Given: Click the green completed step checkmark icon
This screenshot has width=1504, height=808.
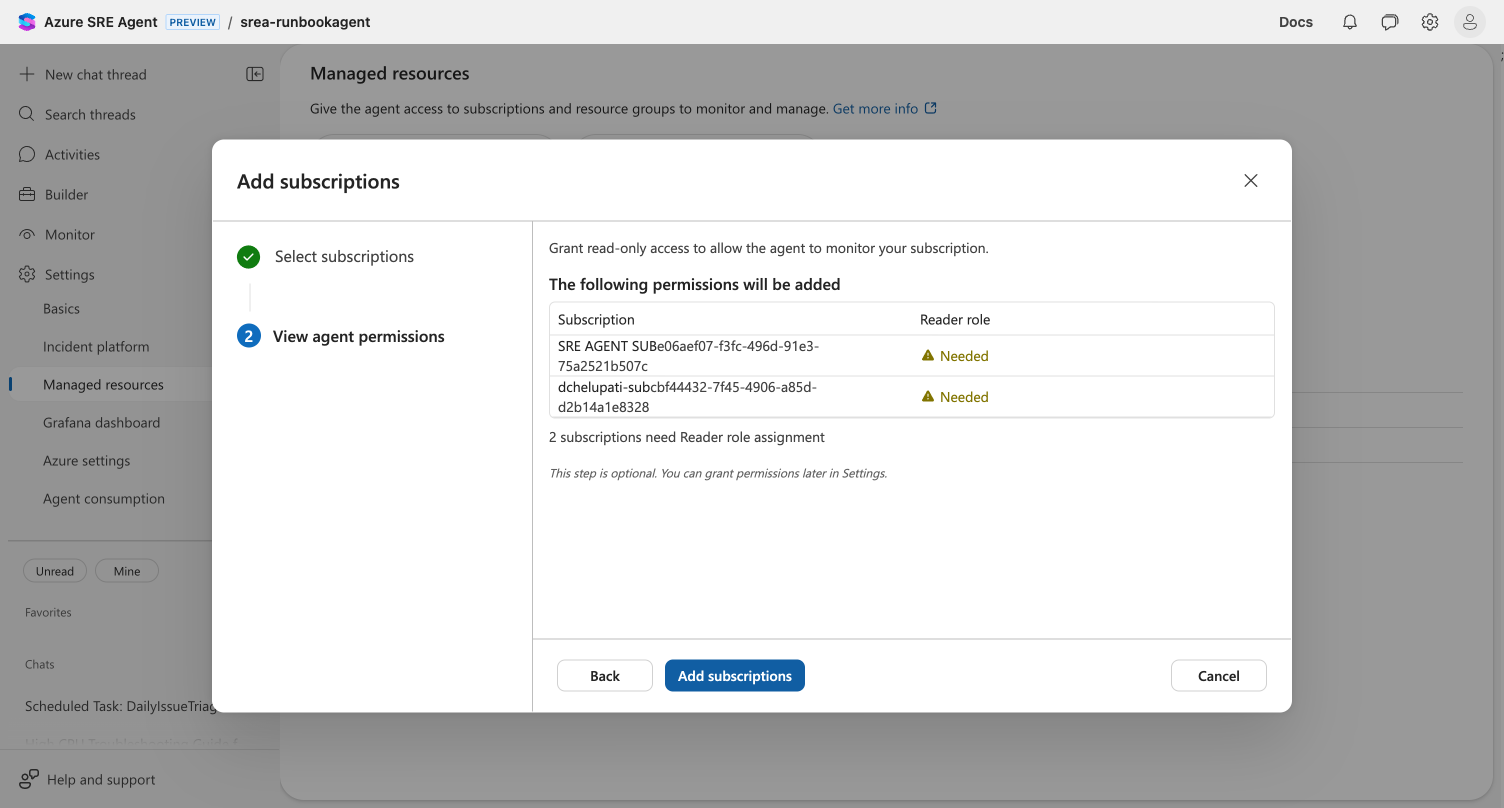Looking at the screenshot, I should click(x=248, y=257).
